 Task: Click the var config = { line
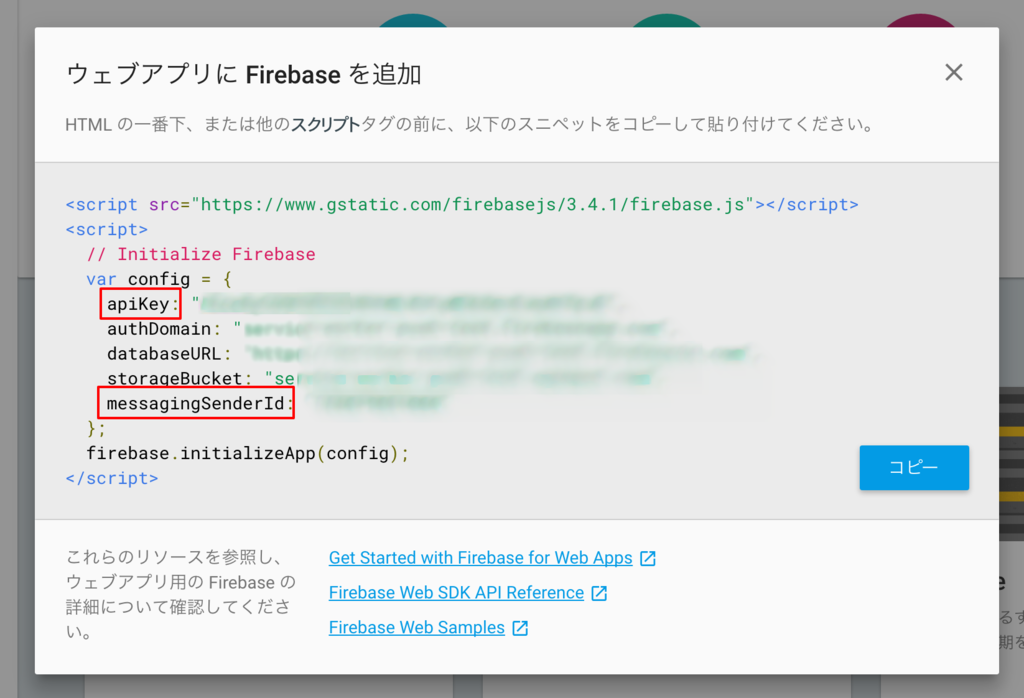pyautogui.click(x=159, y=279)
